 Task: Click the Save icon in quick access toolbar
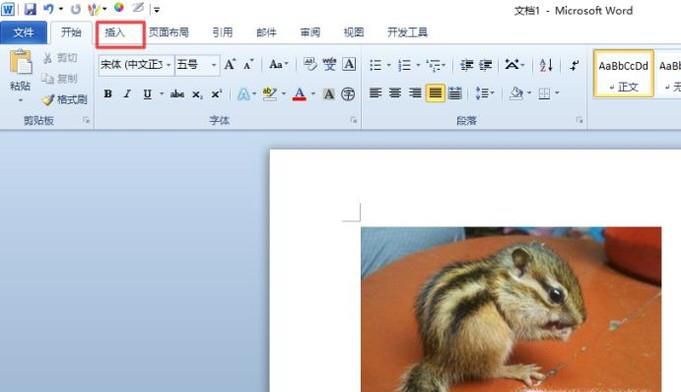pyautogui.click(x=30, y=9)
